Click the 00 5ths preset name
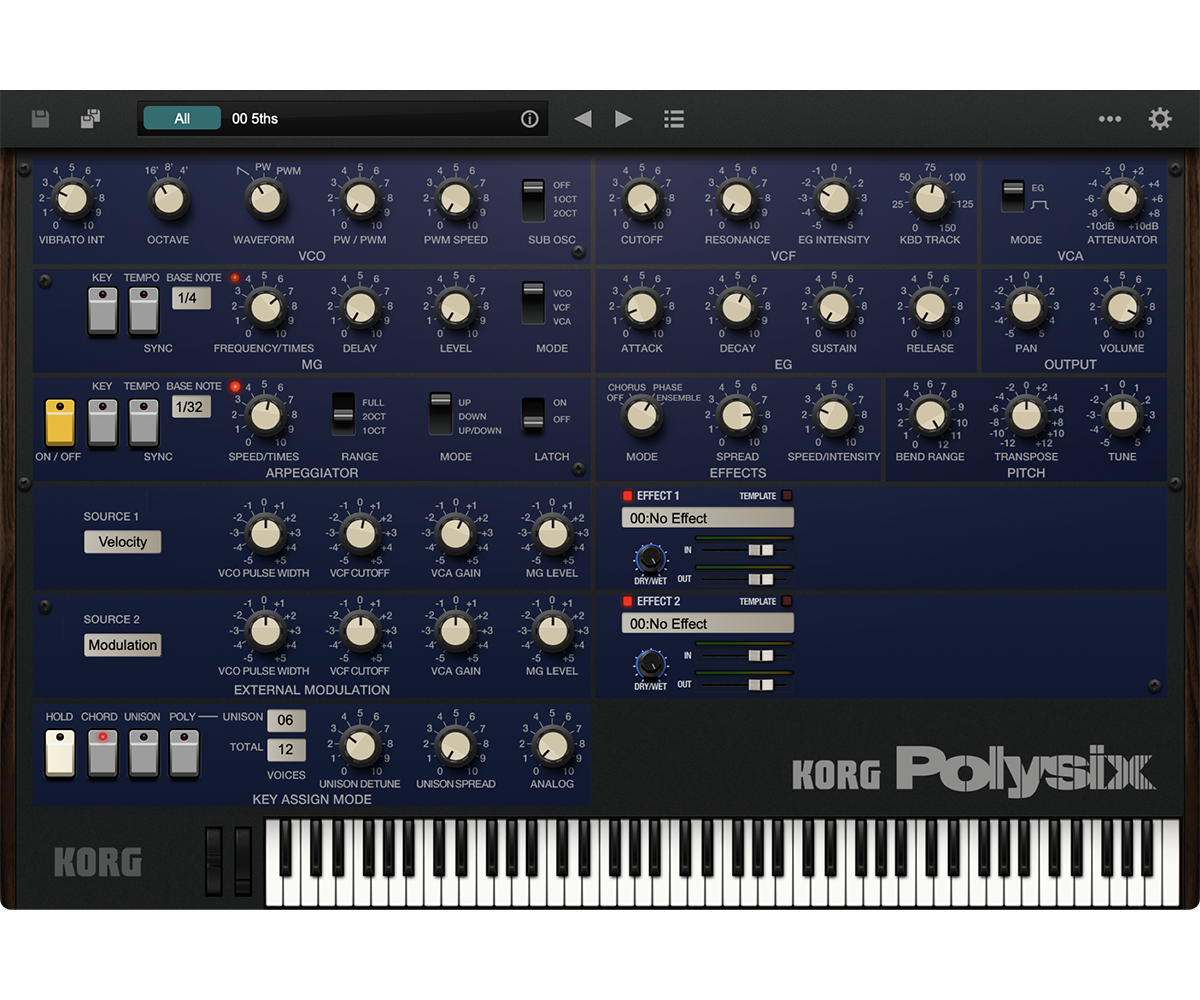Image resolution: width=1200 pixels, height=1000 pixels. coord(255,119)
